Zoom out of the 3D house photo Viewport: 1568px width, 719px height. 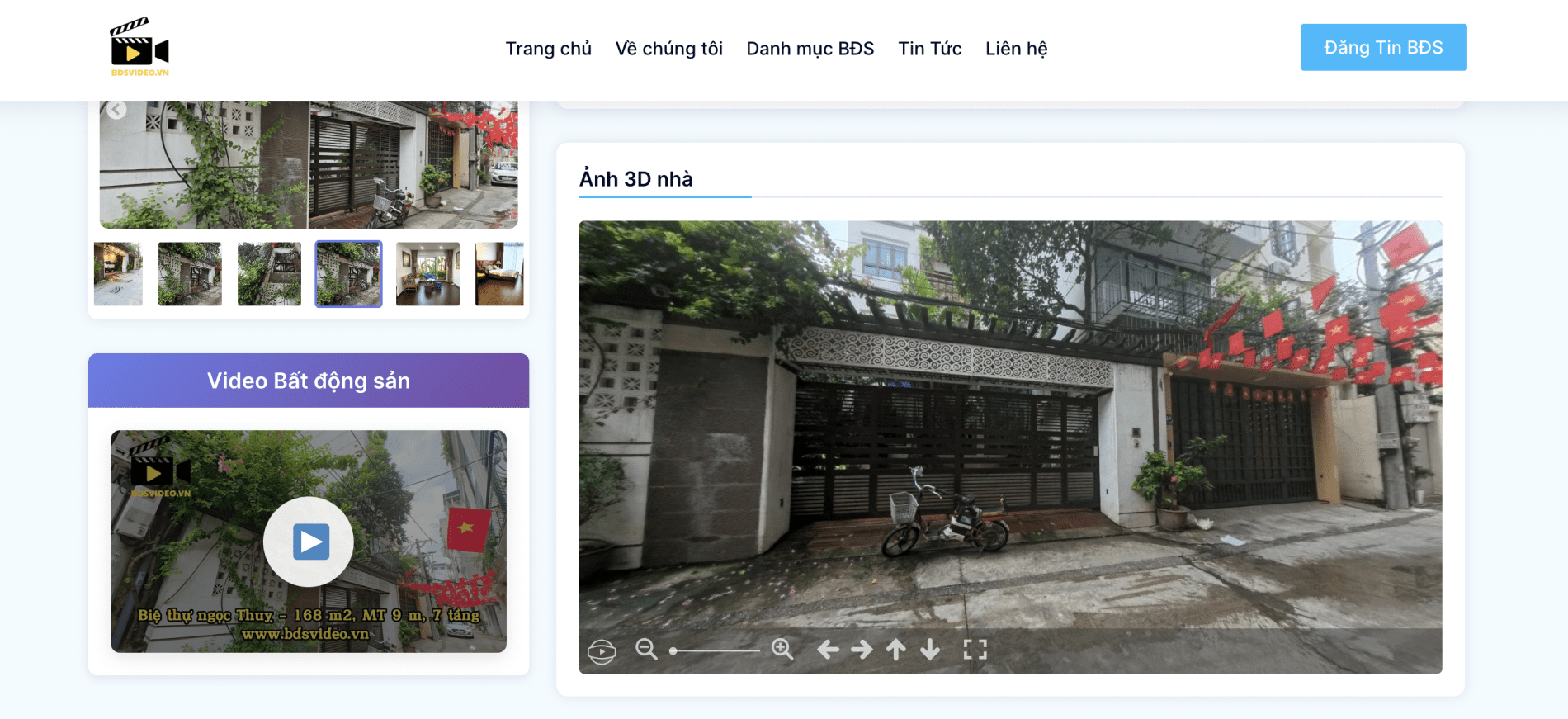click(646, 650)
